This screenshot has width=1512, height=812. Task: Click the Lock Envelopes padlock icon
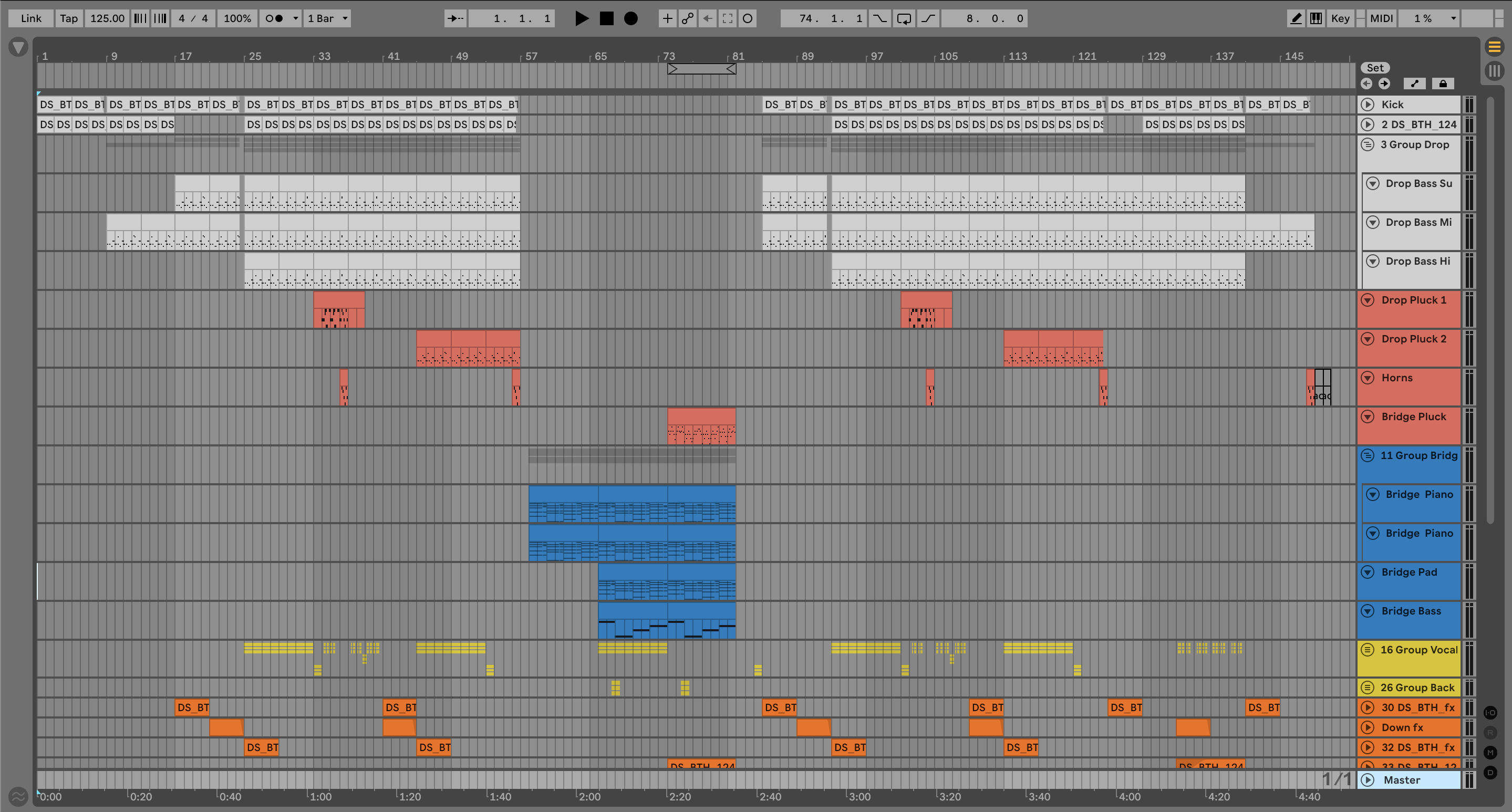pyautogui.click(x=1443, y=84)
